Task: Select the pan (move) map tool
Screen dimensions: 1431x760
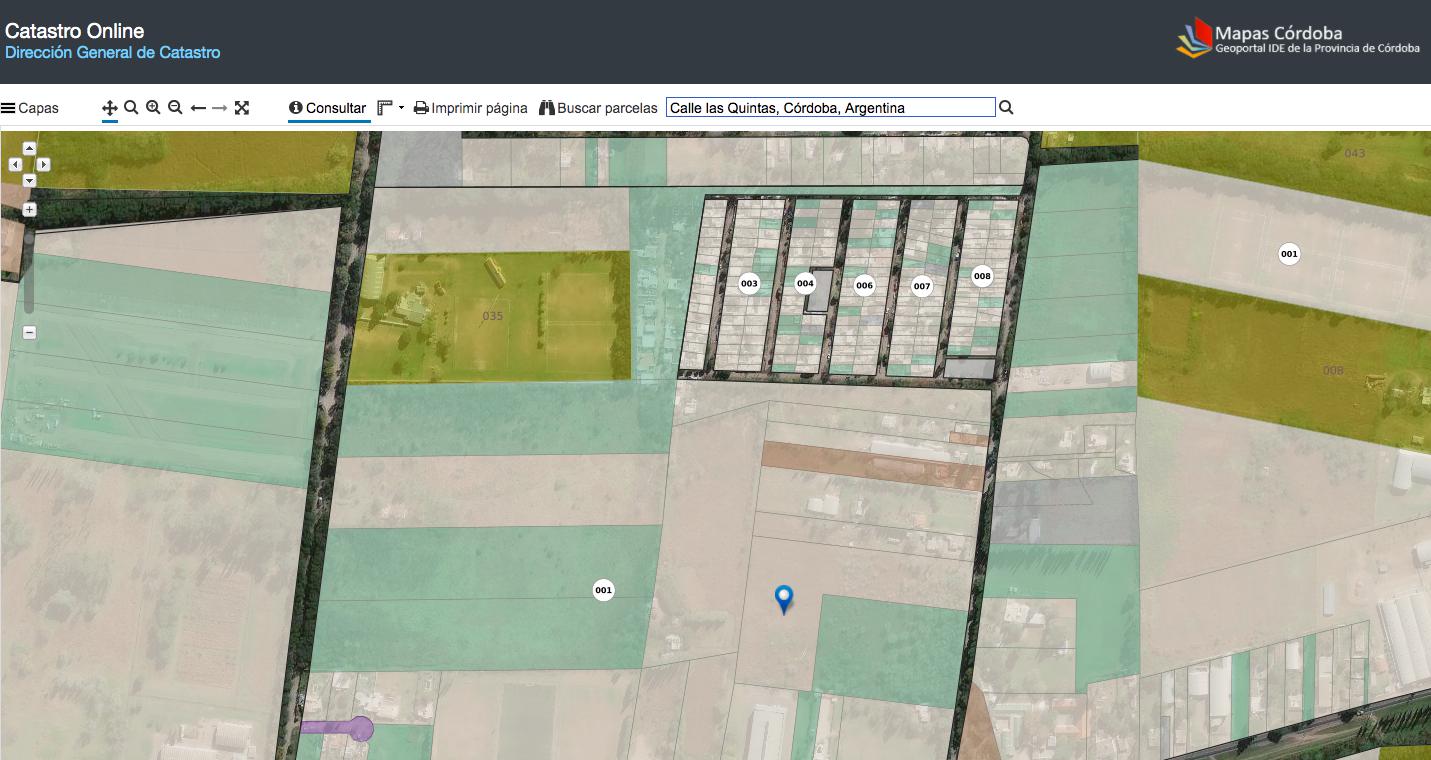Action: tap(110, 108)
